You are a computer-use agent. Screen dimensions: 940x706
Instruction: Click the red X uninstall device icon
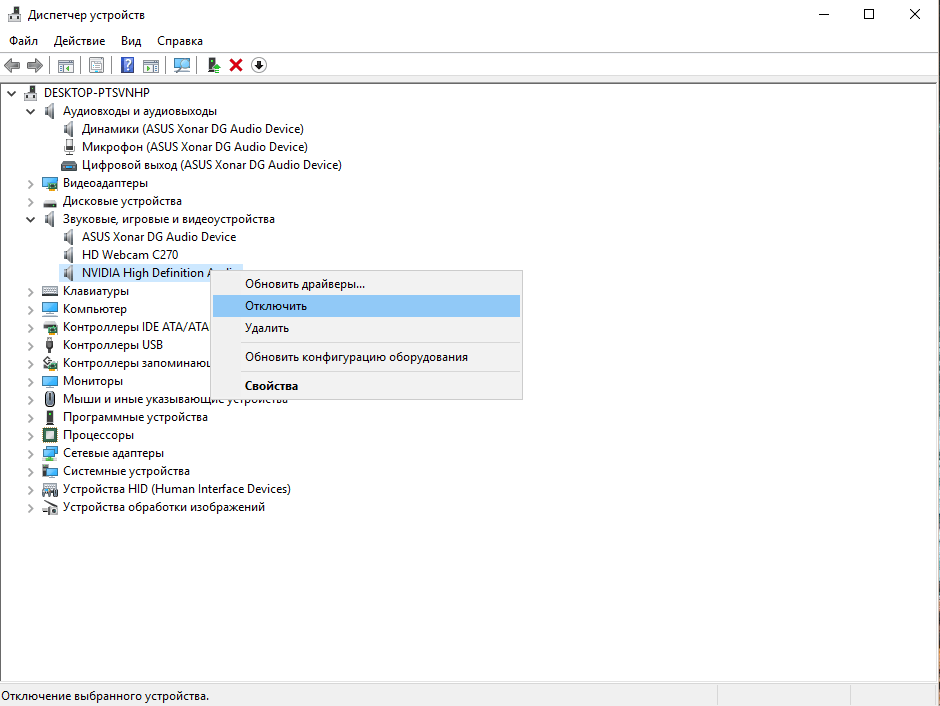(x=236, y=65)
